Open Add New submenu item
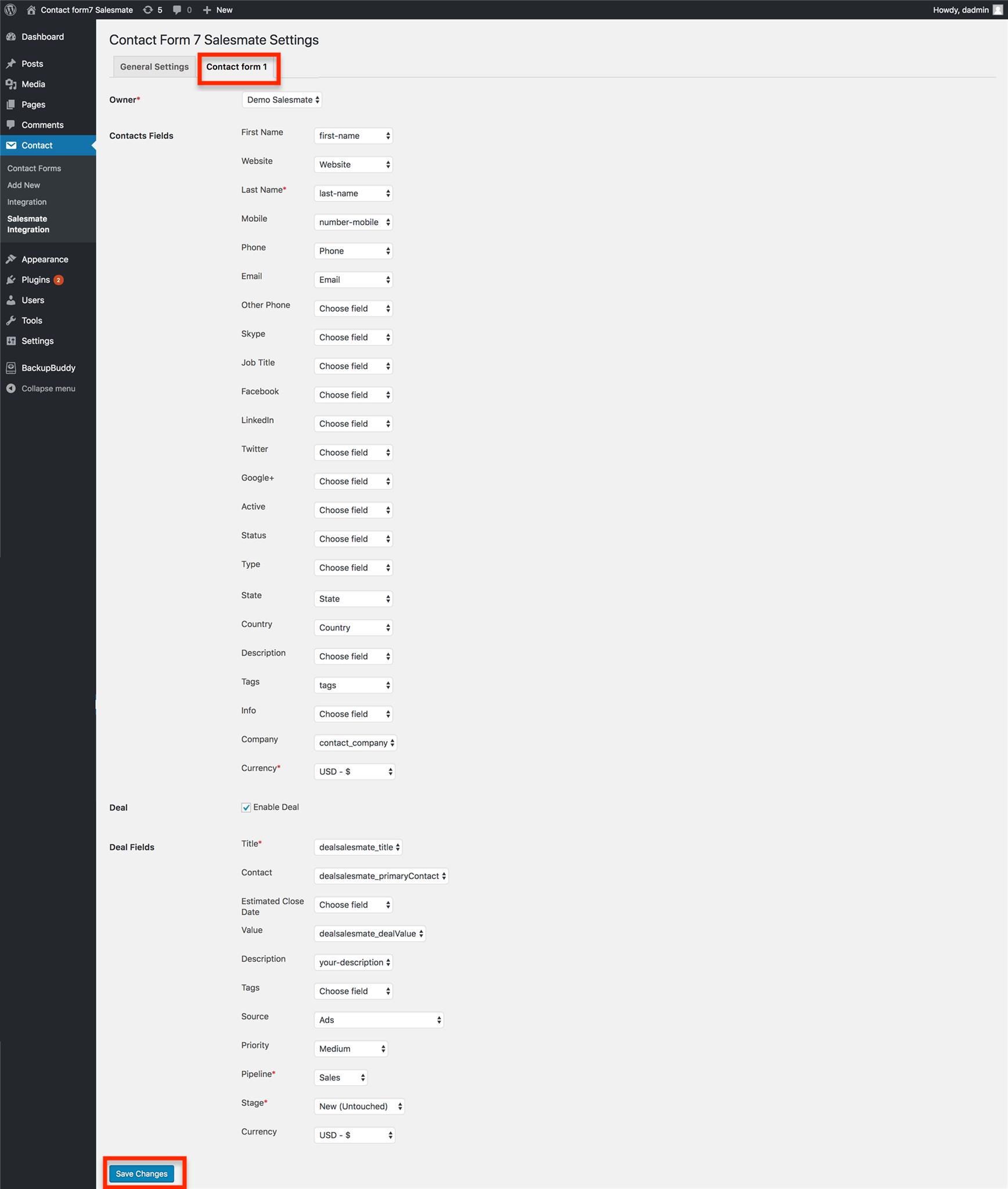 coord(24,185)
